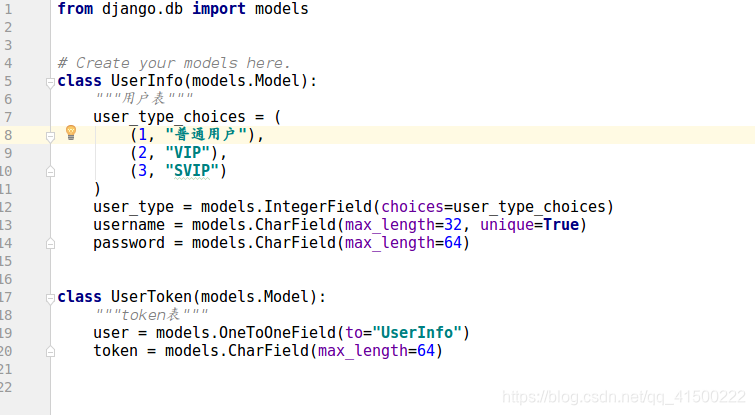Click 'password' variable on line 14
This screenshot has width=755, height=415.
[x=129, y=243]
